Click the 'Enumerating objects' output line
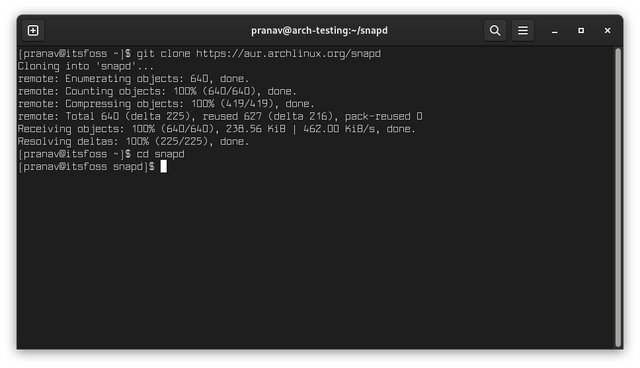This screenshot has height=368, width=640. (133, 79)
